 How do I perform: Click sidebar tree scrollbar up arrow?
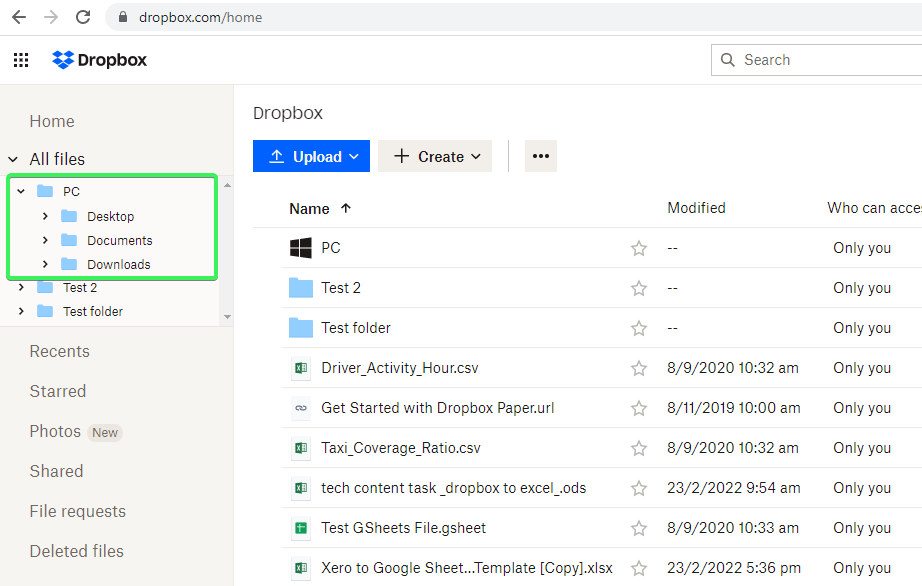[x=227, y=185]
